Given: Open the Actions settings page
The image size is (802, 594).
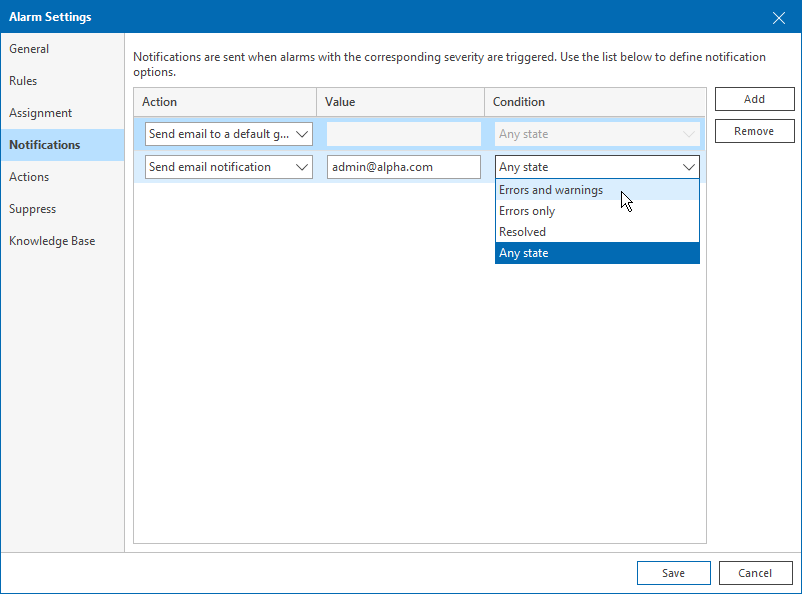Looking at the screenshot, I should 30,177.
